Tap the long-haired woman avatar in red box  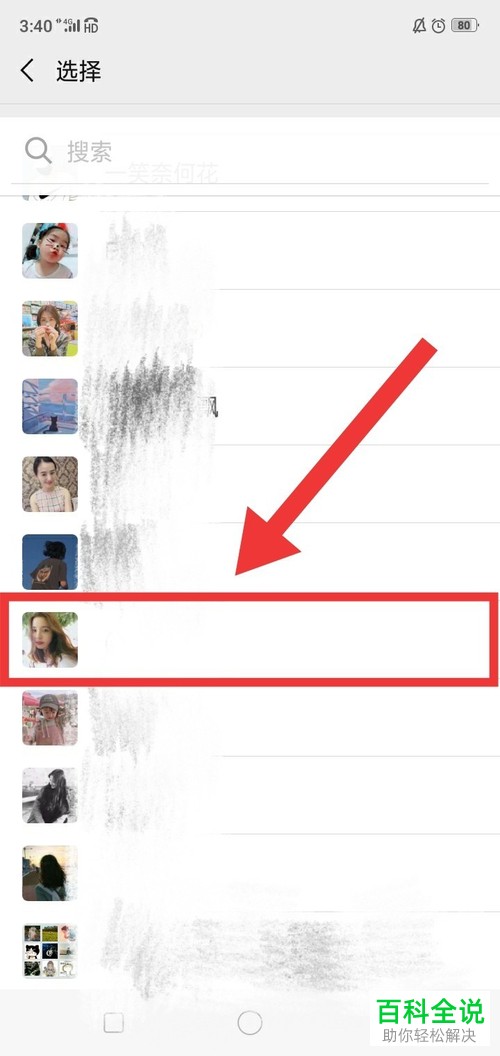coord(50,640)
